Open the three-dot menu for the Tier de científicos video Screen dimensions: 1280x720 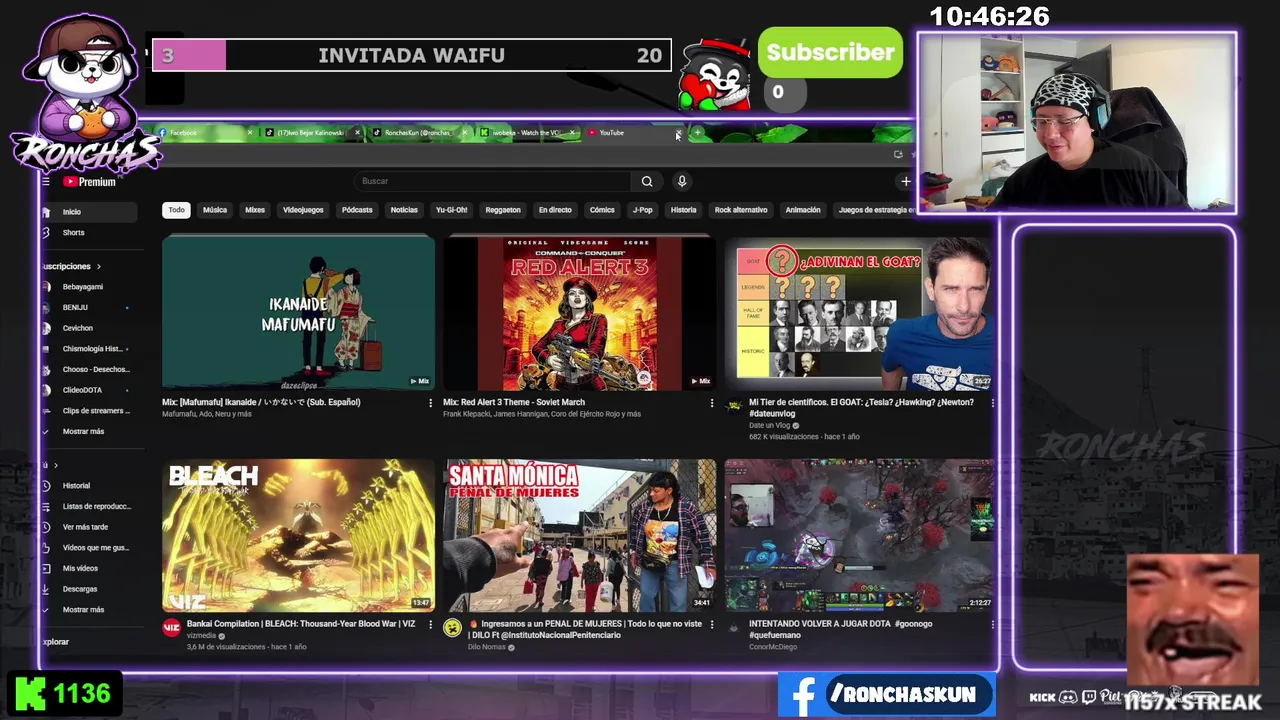[992, 403]
